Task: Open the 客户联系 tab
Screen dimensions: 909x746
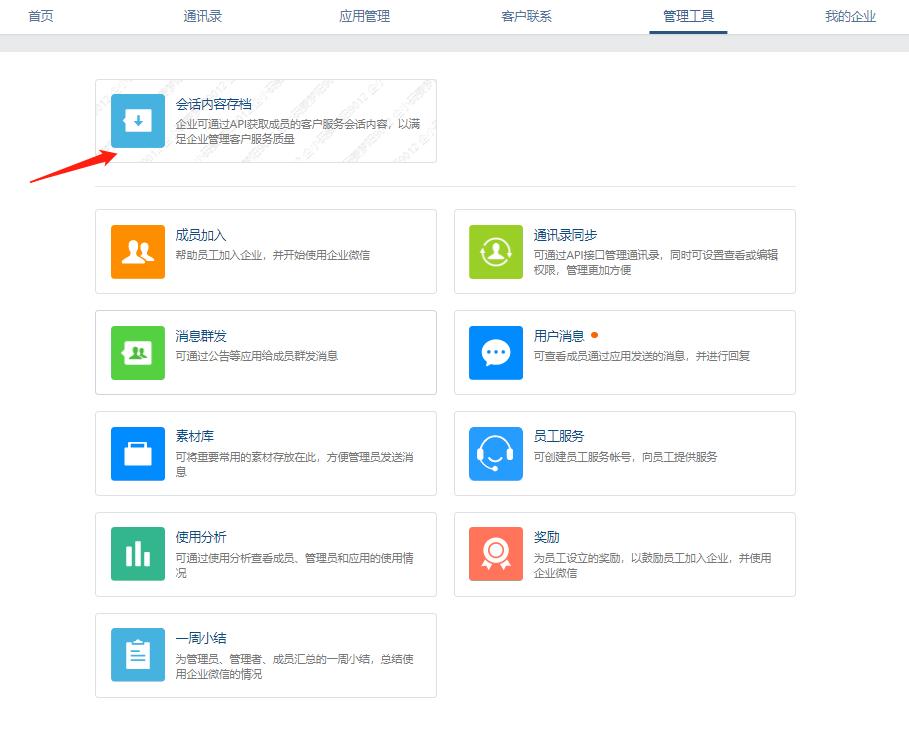Action: pyautogui.click(x=526, y=16)
